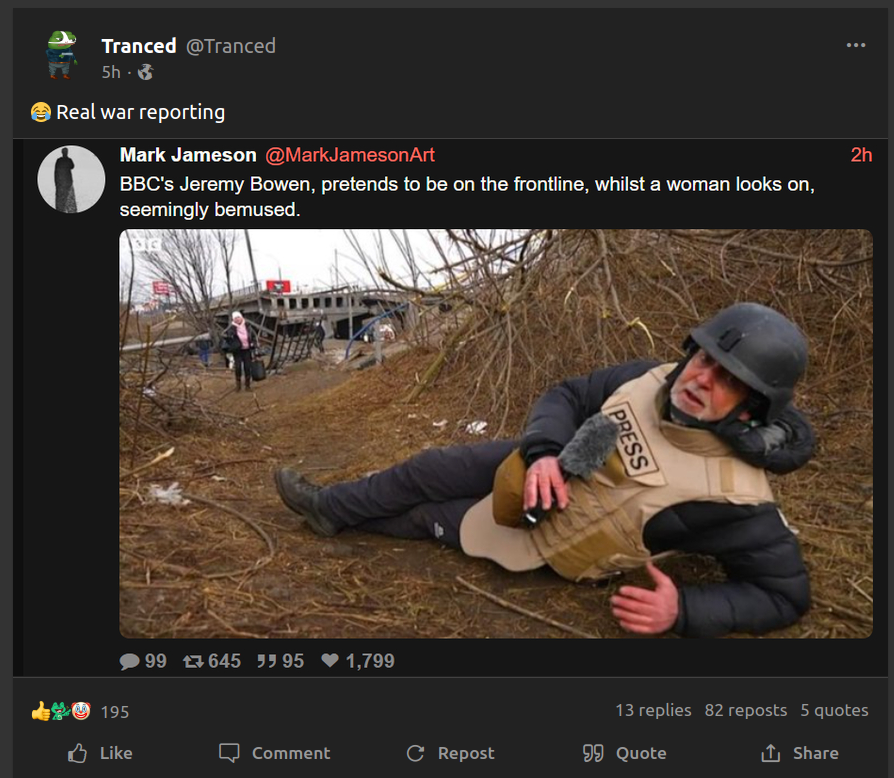Click the speech bubble icon showing 99

pyautogui.click(x=130, y=661)
